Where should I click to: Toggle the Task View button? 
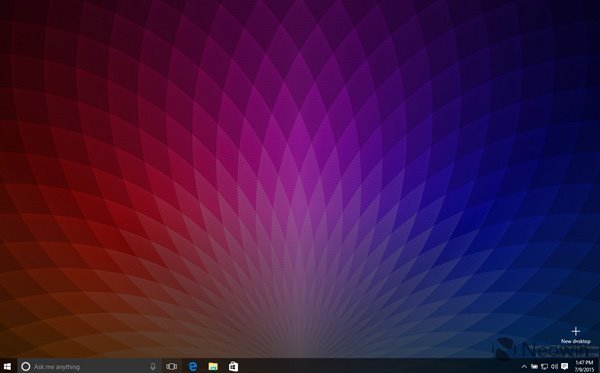point(171,366)
